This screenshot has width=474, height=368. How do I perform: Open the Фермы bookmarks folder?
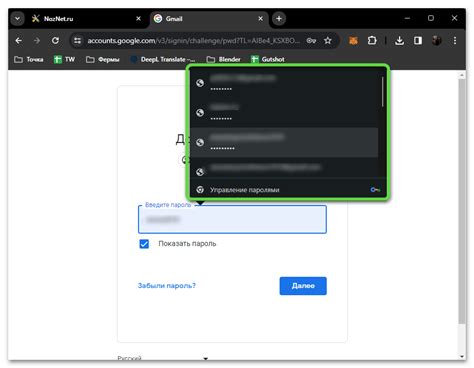pos(103,59)
